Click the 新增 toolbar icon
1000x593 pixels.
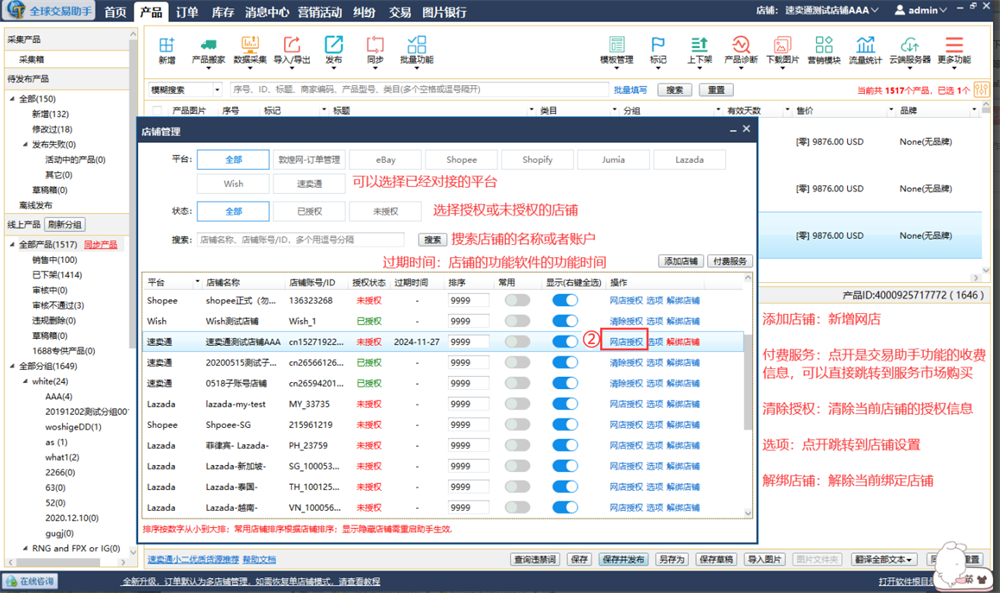pyautogui.click(x=166, y=45)
